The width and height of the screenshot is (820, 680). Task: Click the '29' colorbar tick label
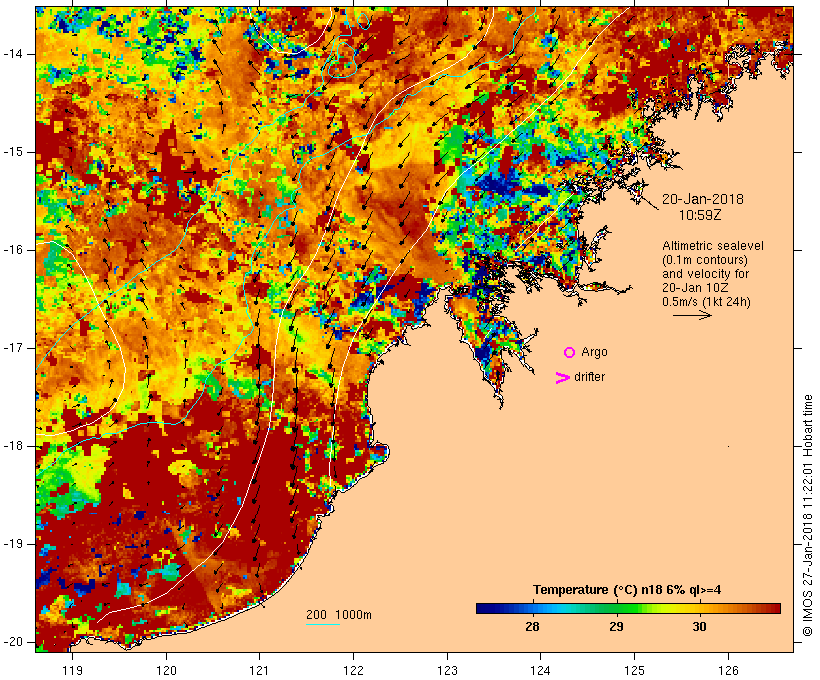click(x=617, y=627)
